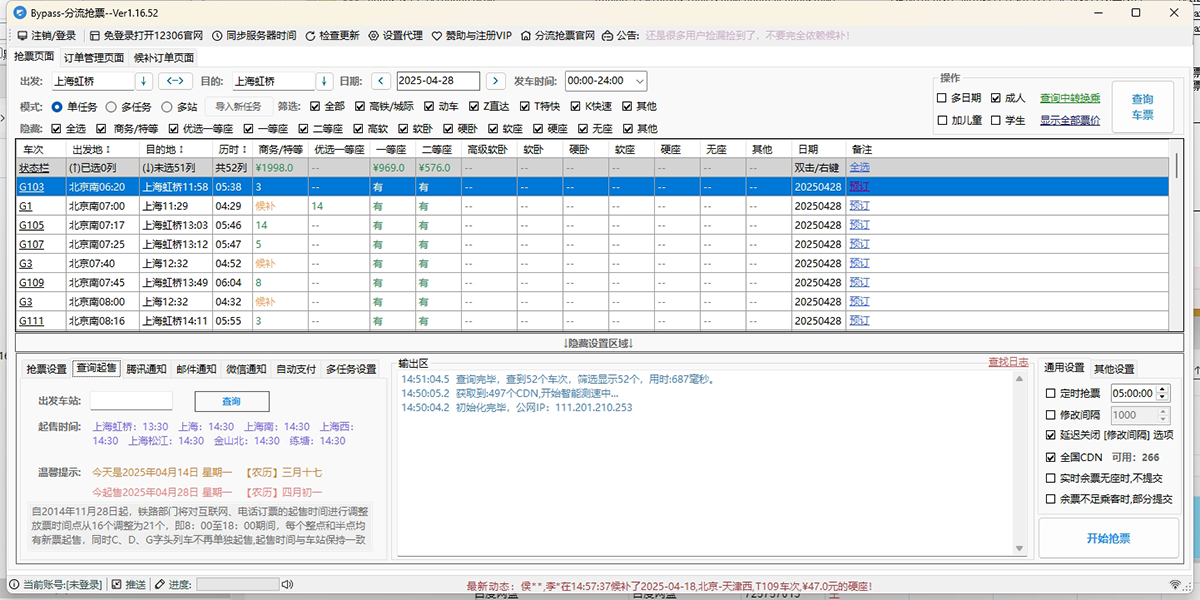Click the down arrow next to 出发 station
Screen dimensions: 1200x600
pos(143,81)
